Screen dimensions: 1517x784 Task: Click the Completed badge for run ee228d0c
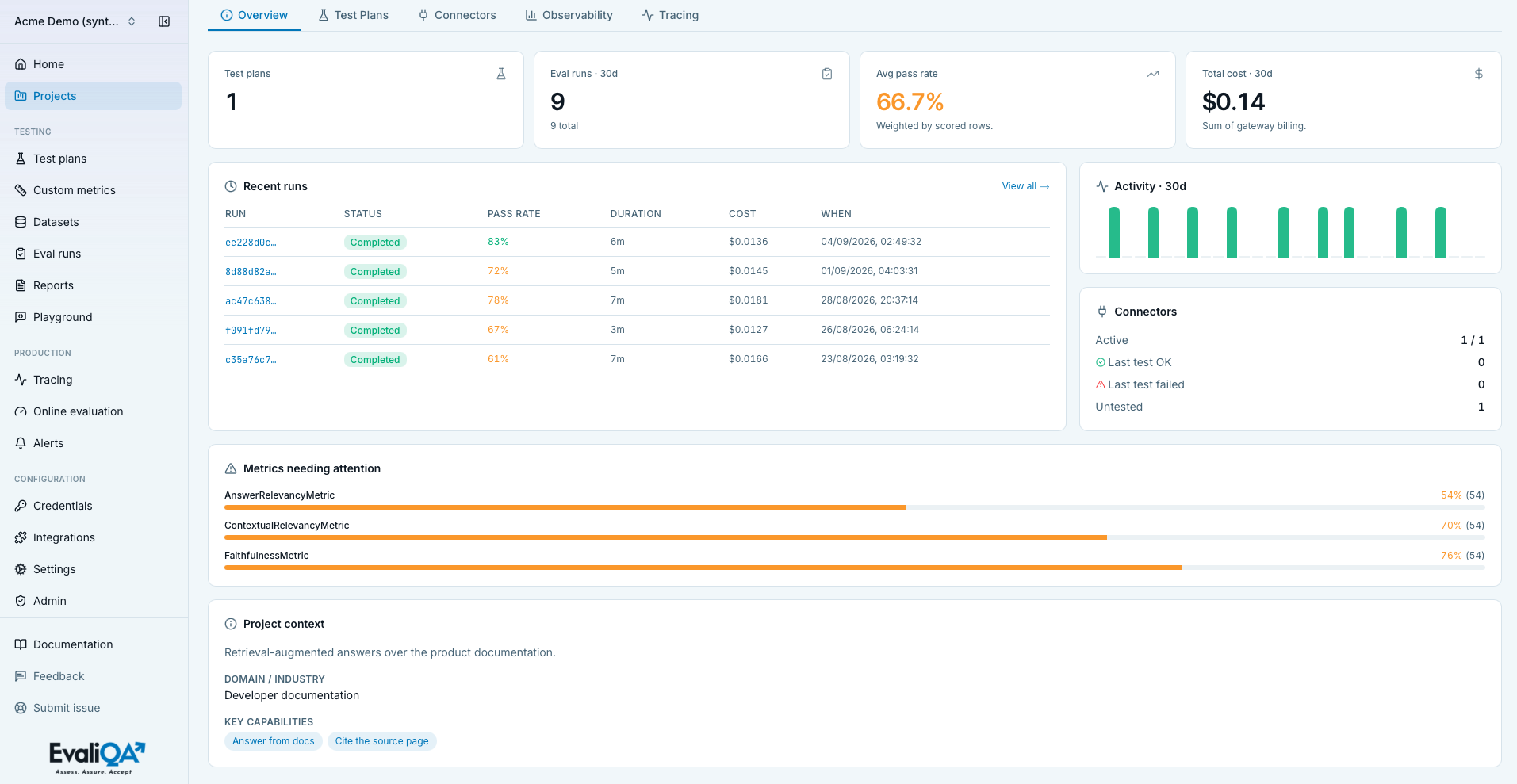[375, 243]
